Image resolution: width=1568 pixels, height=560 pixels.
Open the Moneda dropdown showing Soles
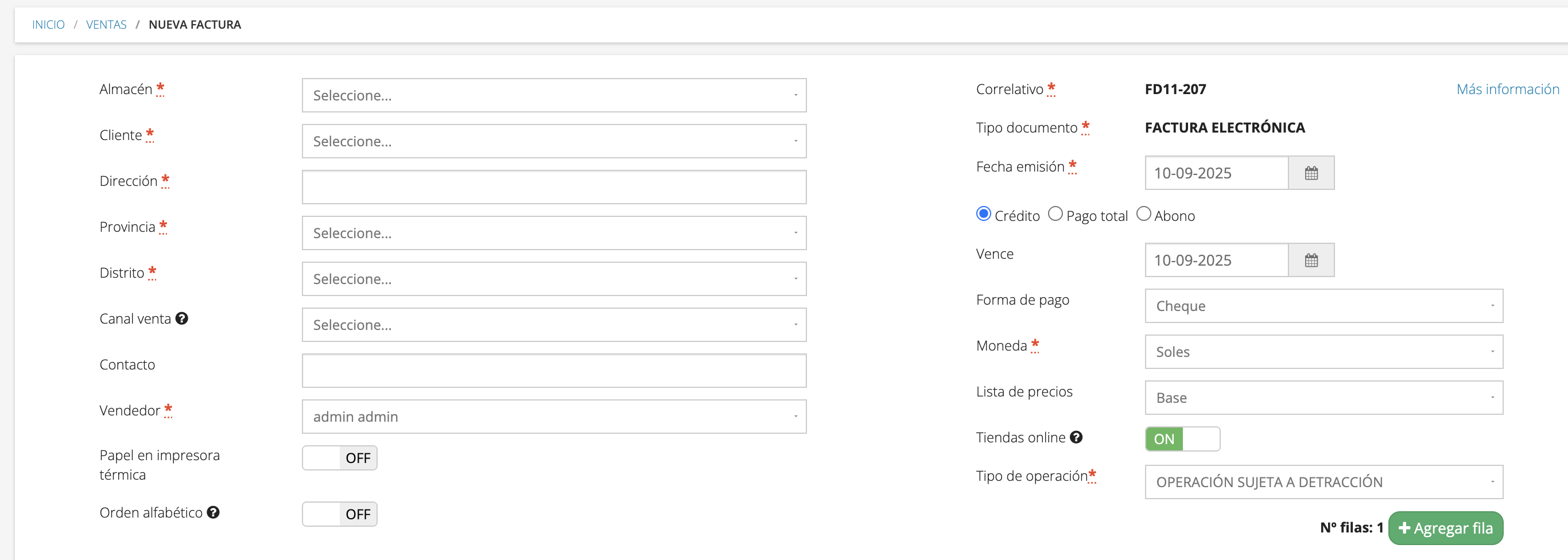pos(1324,352)
